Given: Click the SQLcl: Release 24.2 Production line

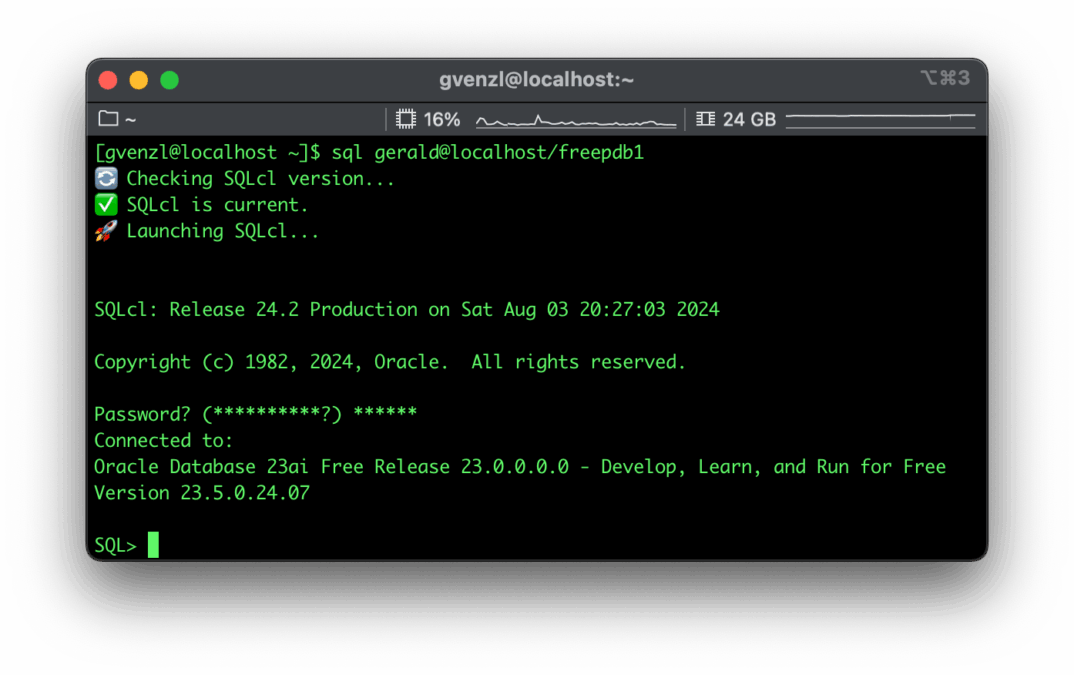Looking at the screenshot, I should pos(407,310).
